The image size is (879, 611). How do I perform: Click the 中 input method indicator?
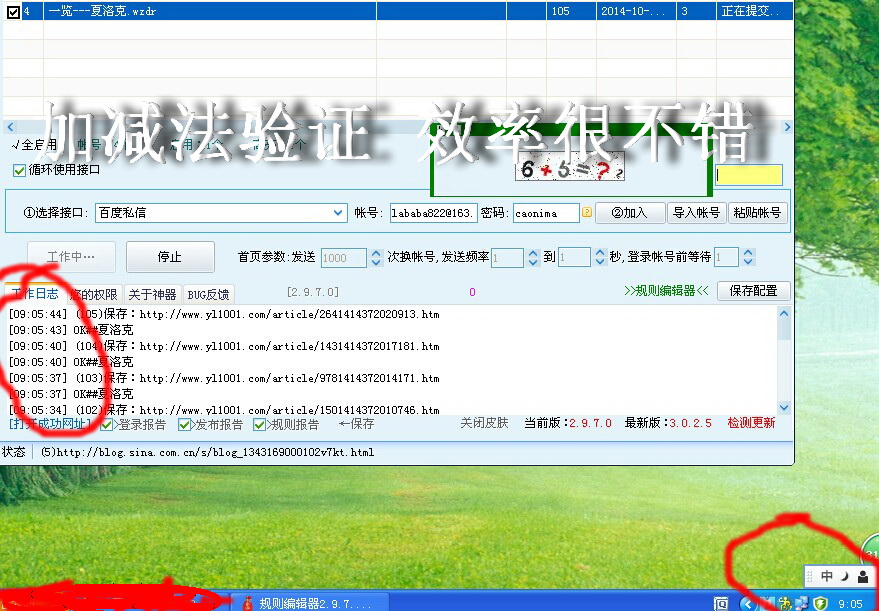(x=826, y=577)
